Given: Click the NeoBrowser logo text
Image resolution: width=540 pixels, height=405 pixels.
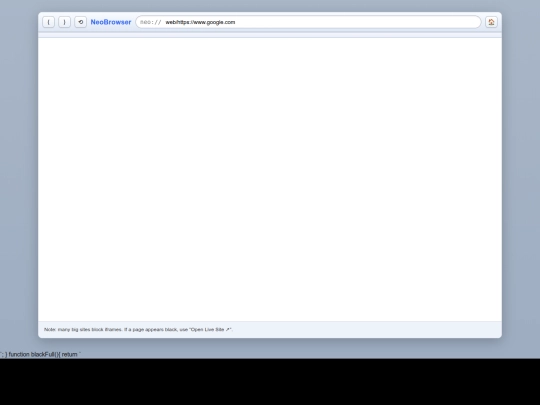Looking at the screenshot, I should (x=111, y=22).
